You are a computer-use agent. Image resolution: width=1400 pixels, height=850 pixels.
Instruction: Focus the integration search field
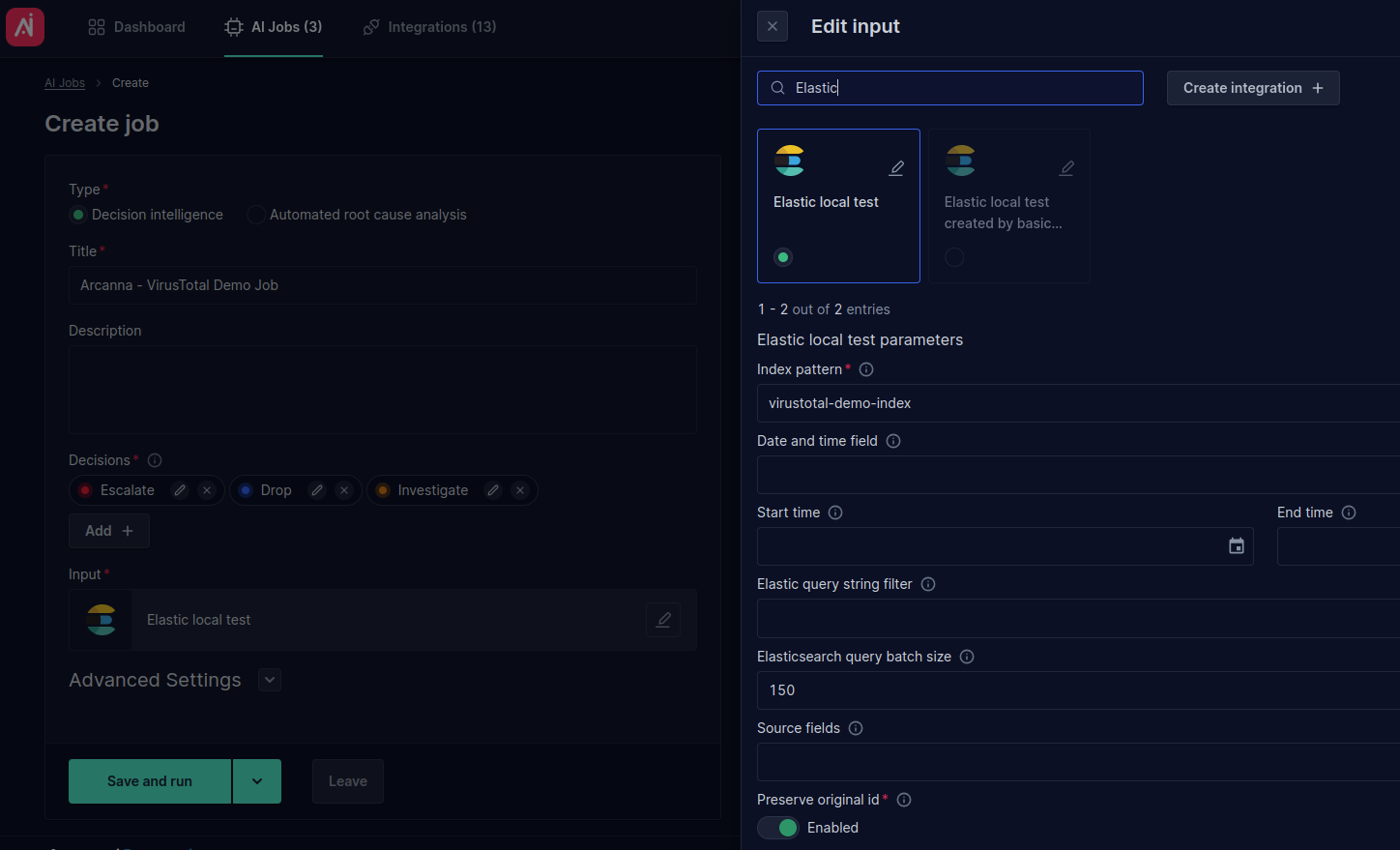[x=950, y=88]
